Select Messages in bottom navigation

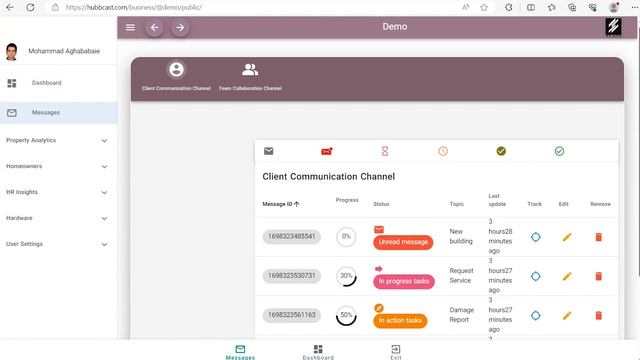coord(240,352)
